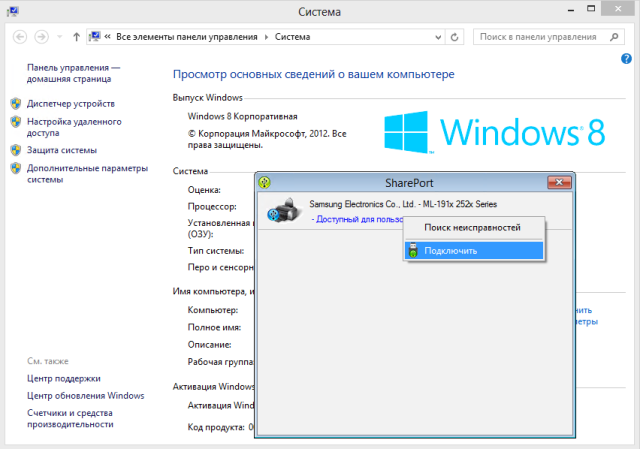Click the control panel icon in address bar
This screenshot has width=640, height=449.
[x=95, y=37]
